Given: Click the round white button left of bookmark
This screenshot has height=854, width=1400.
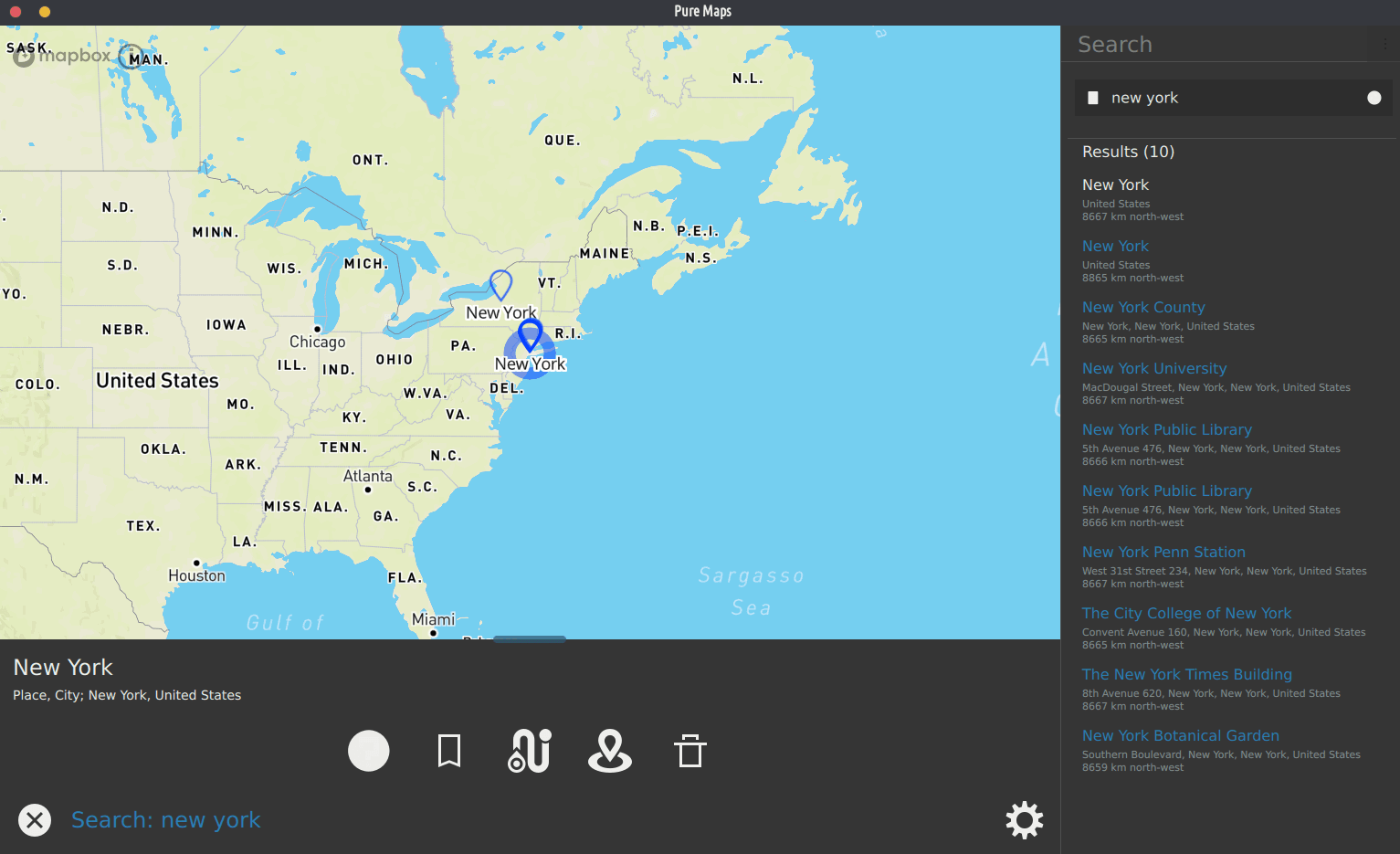Looking at the screenshot, I should (x=369, y=751).
